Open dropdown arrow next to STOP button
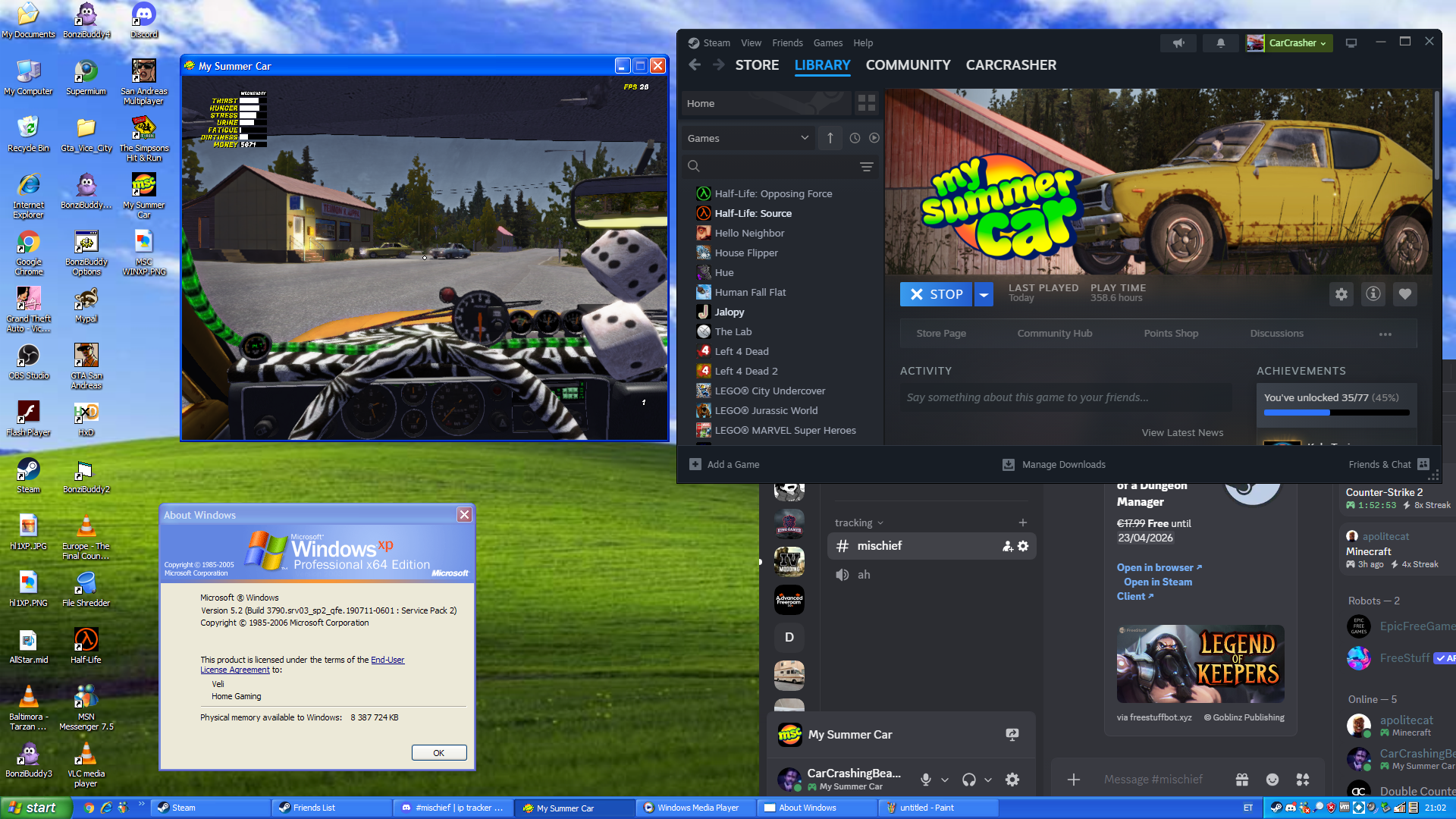Screen dimensions: 1456x819 (x=984, y=294)
